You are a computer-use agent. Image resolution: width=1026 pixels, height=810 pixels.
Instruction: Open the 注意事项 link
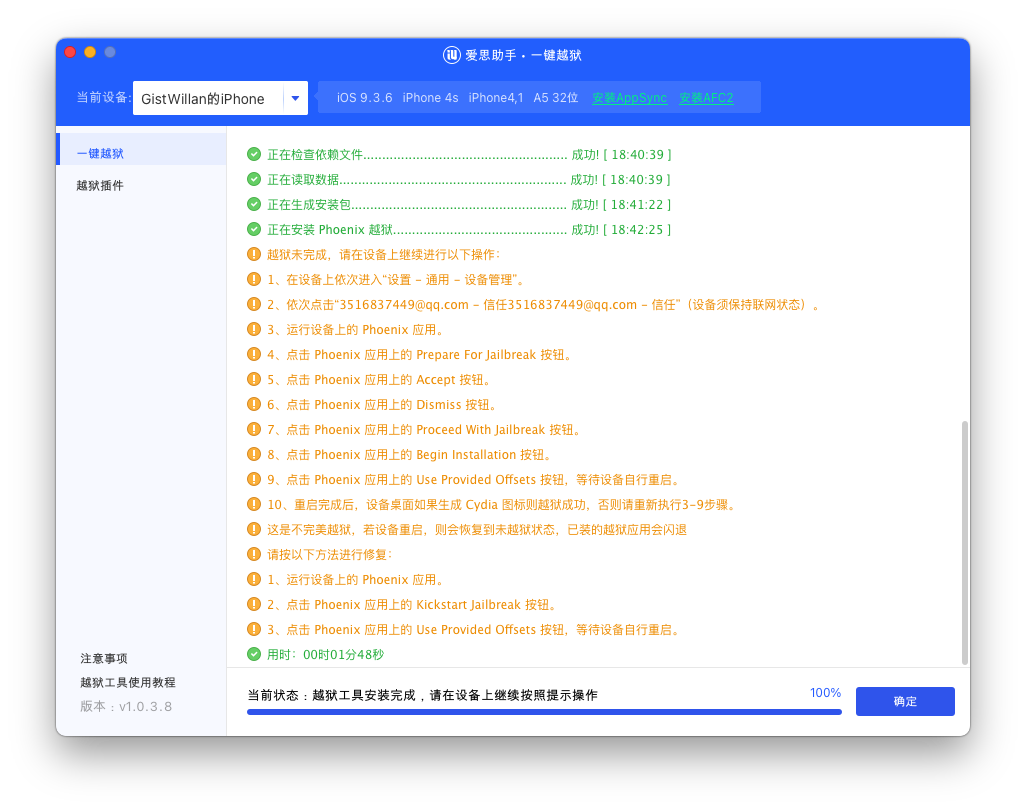[x=103, y=658]
